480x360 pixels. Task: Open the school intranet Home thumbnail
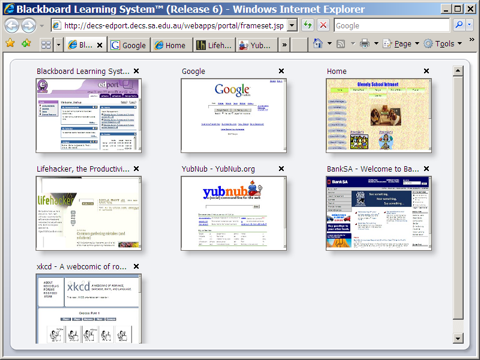379,115
